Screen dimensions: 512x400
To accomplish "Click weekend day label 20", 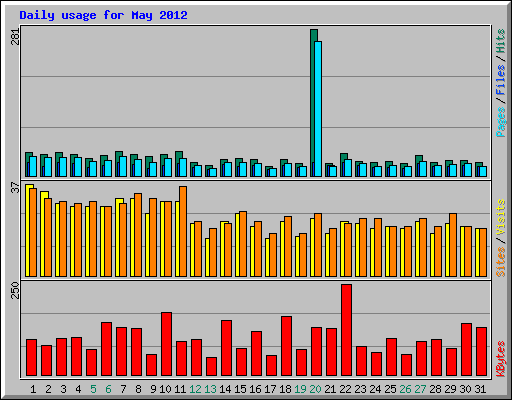I will [315, 389].
